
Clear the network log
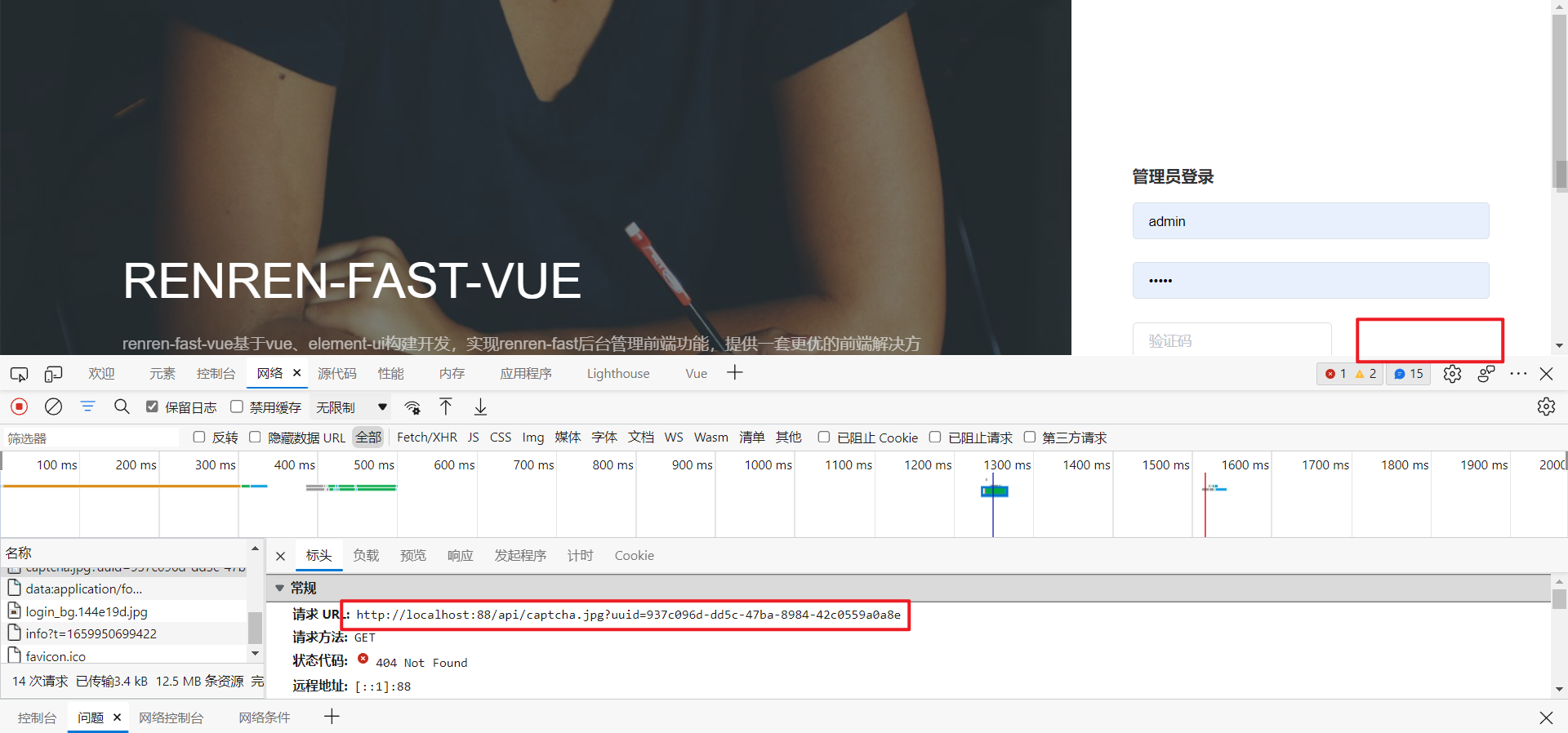53,406
